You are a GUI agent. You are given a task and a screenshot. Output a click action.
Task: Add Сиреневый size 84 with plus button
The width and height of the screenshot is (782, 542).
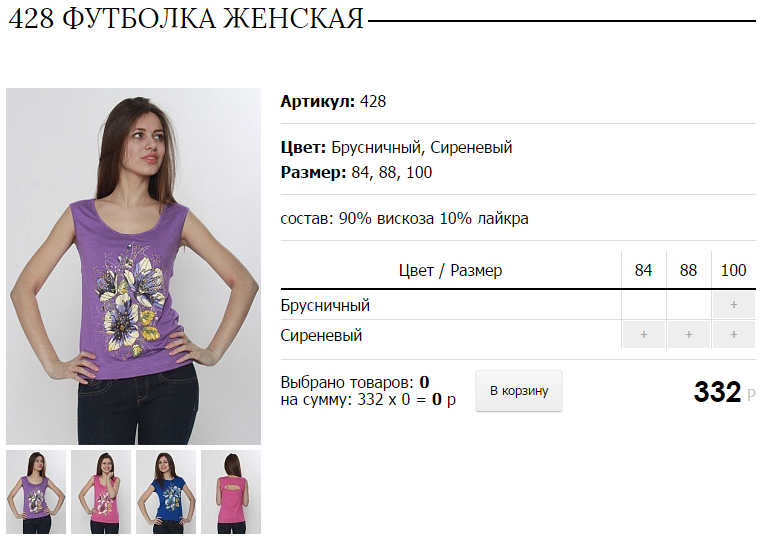coord(643,335)
